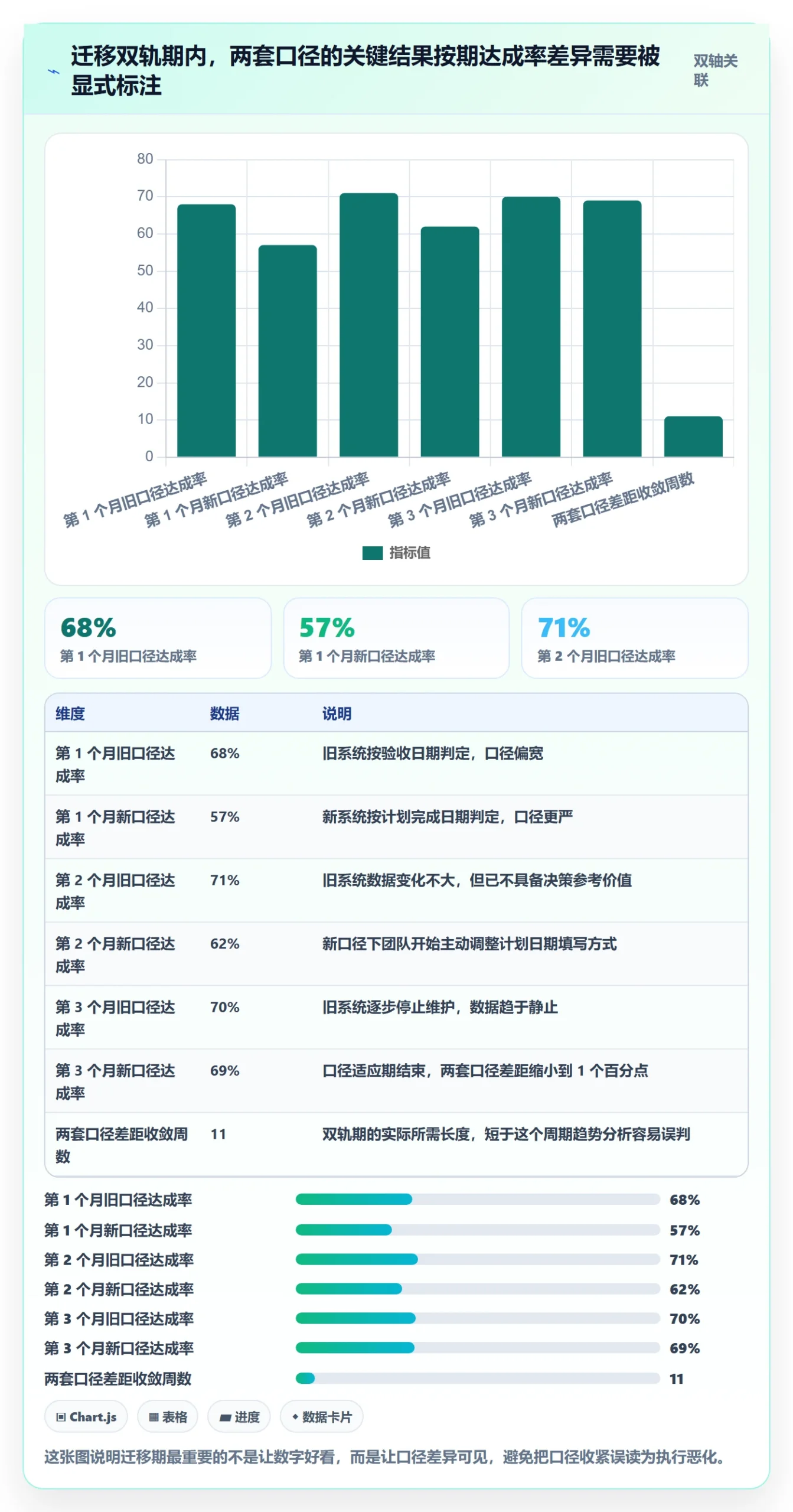Select the cell "新系统按计划完成日期判定，口径更严"

(448, 817)
